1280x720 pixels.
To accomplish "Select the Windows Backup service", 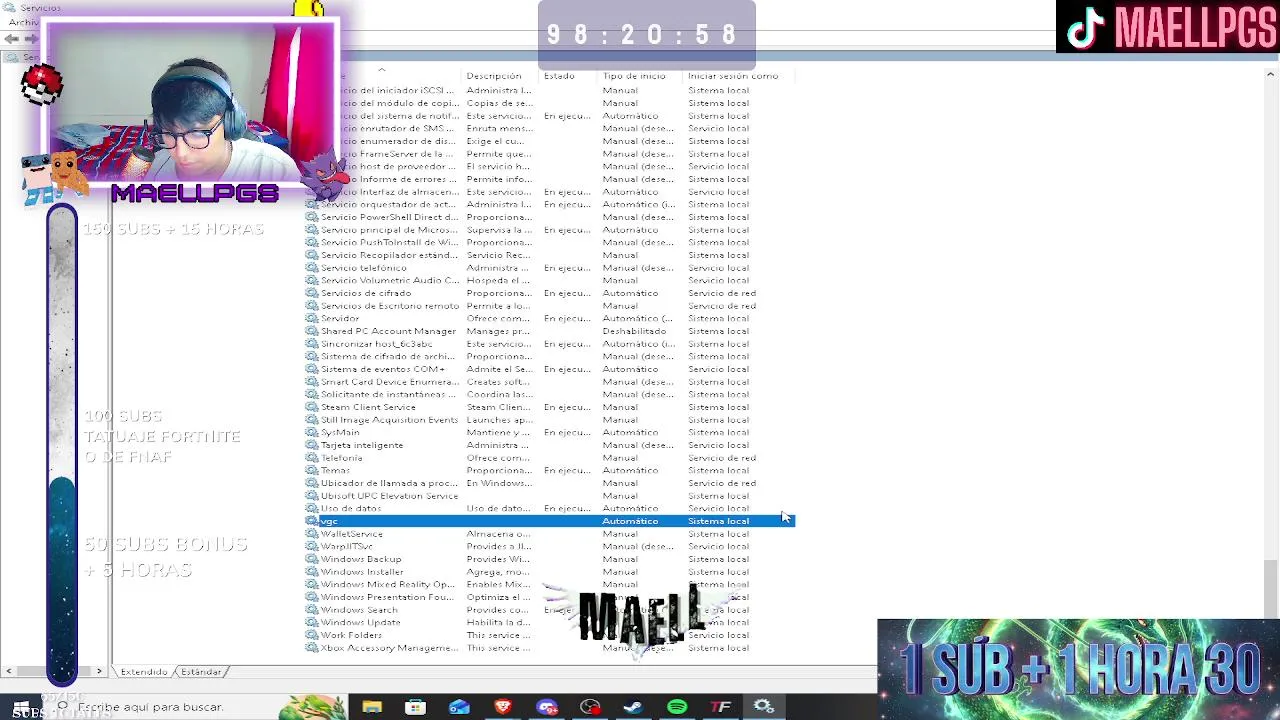I will pos(550,559).
